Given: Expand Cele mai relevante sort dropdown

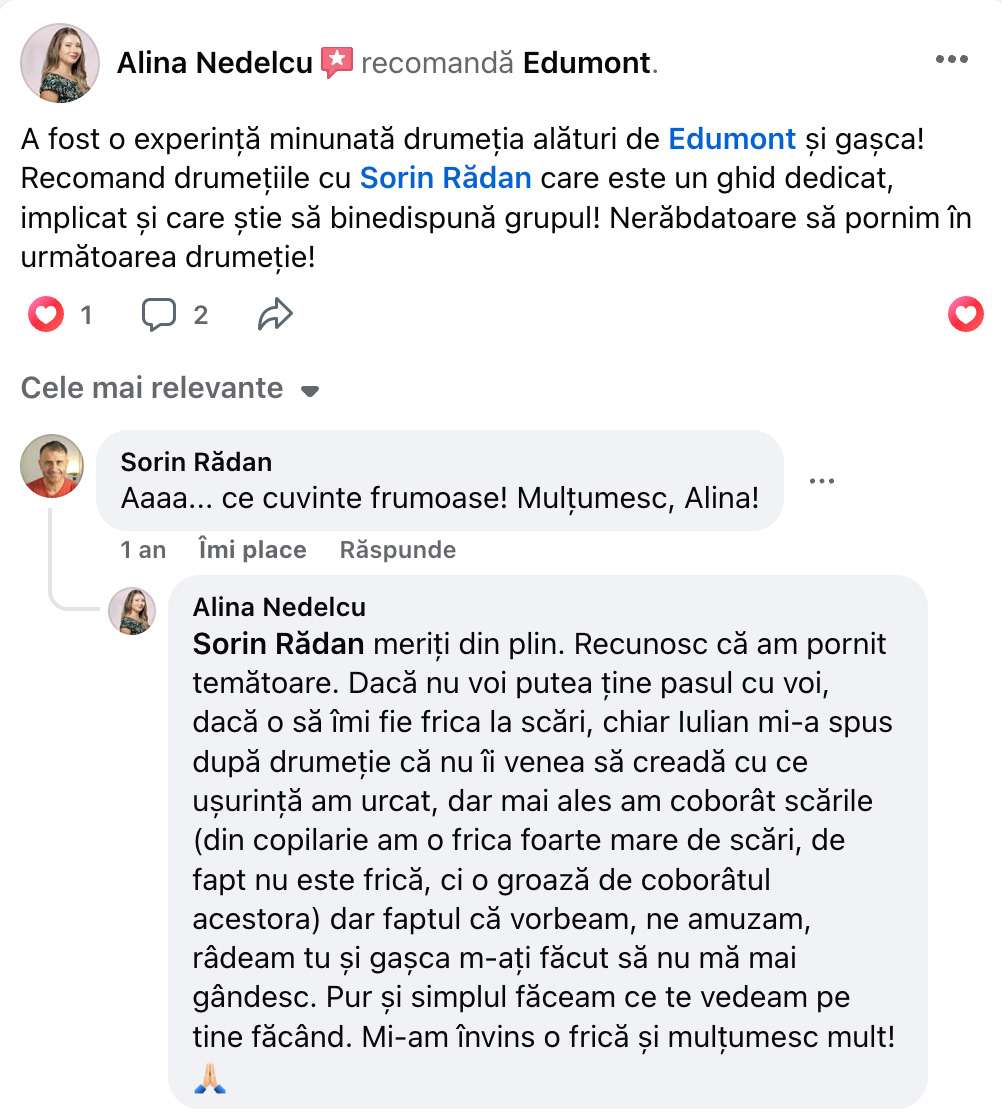Looking at the screenshot, I should 151,388.
